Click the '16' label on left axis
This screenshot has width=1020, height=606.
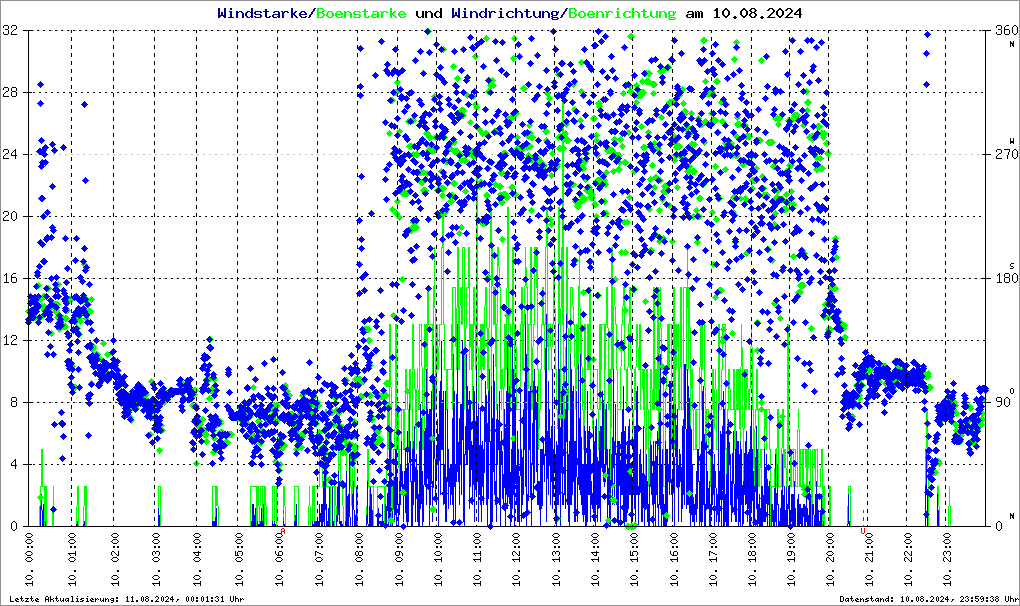(11, 279)
